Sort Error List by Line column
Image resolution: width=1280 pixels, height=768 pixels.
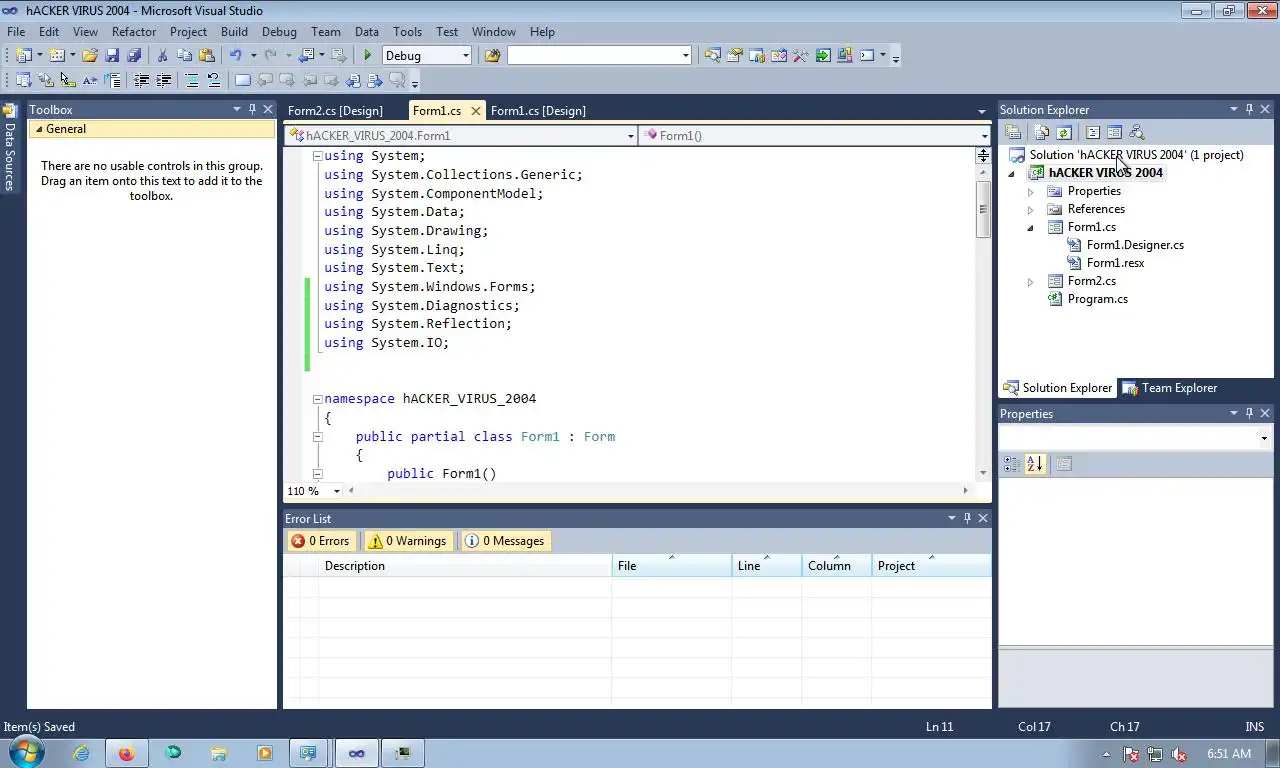766,566
